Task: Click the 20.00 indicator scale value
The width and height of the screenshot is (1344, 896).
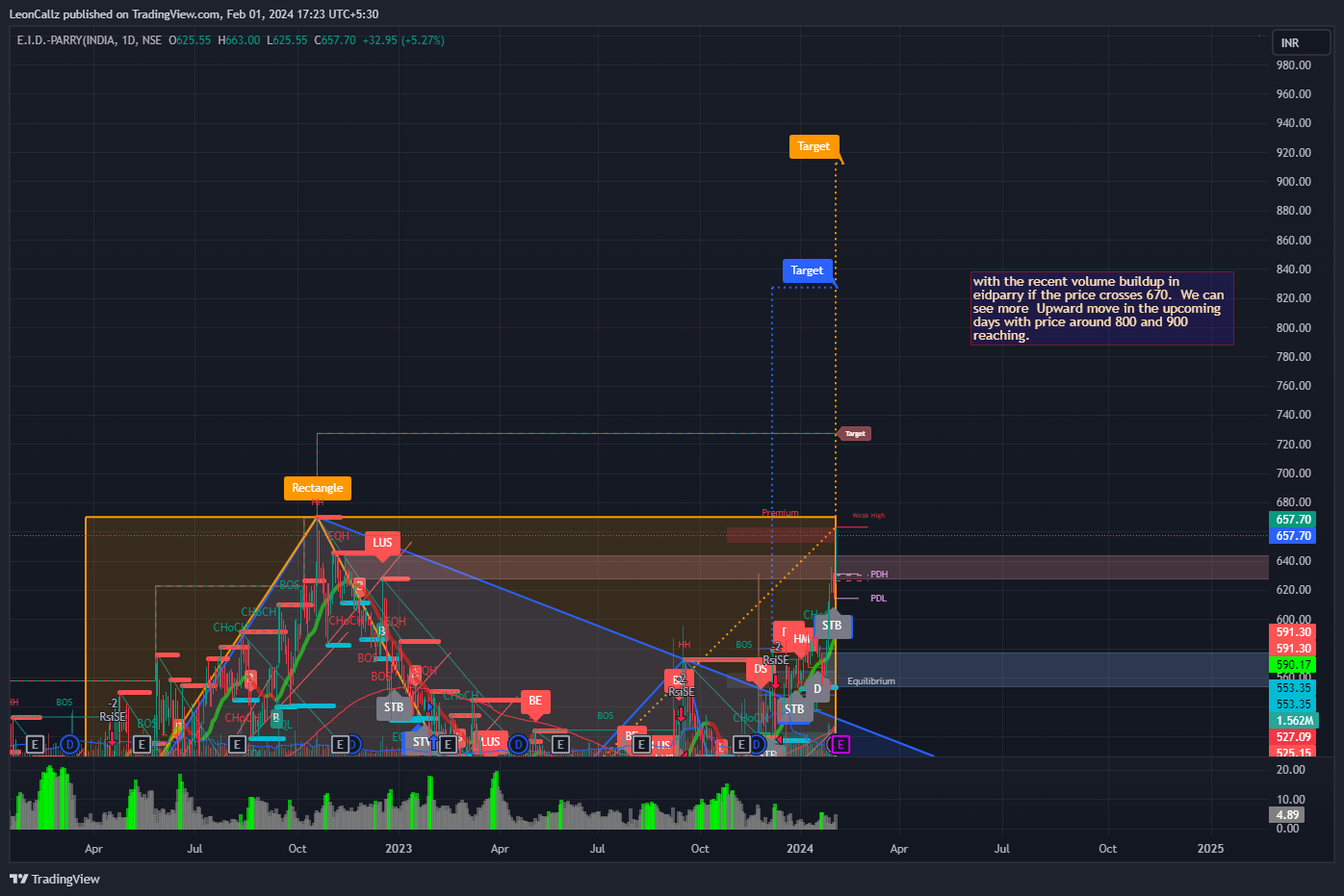Action: click(1291, 770)
